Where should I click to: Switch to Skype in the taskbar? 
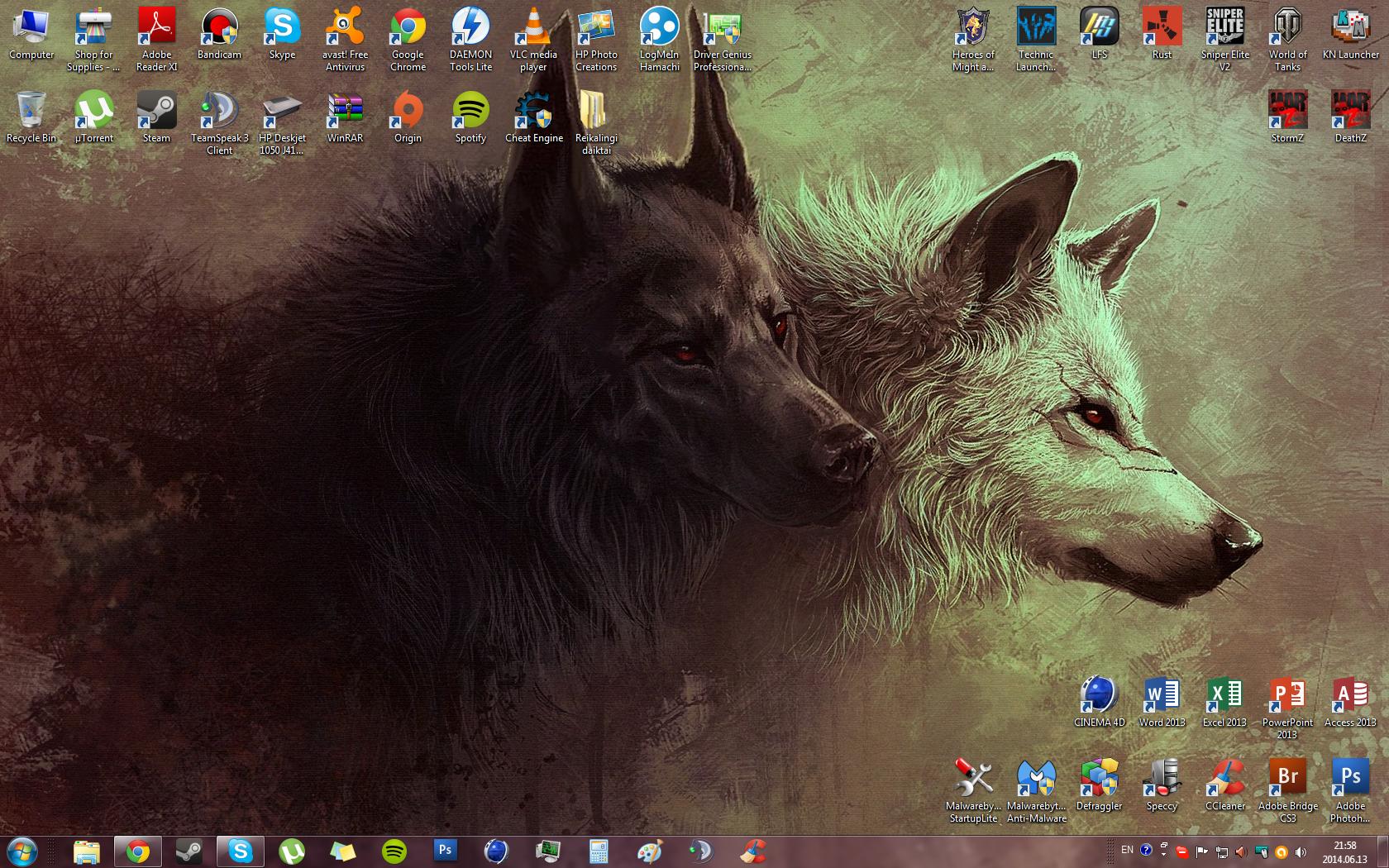(241, 851)
